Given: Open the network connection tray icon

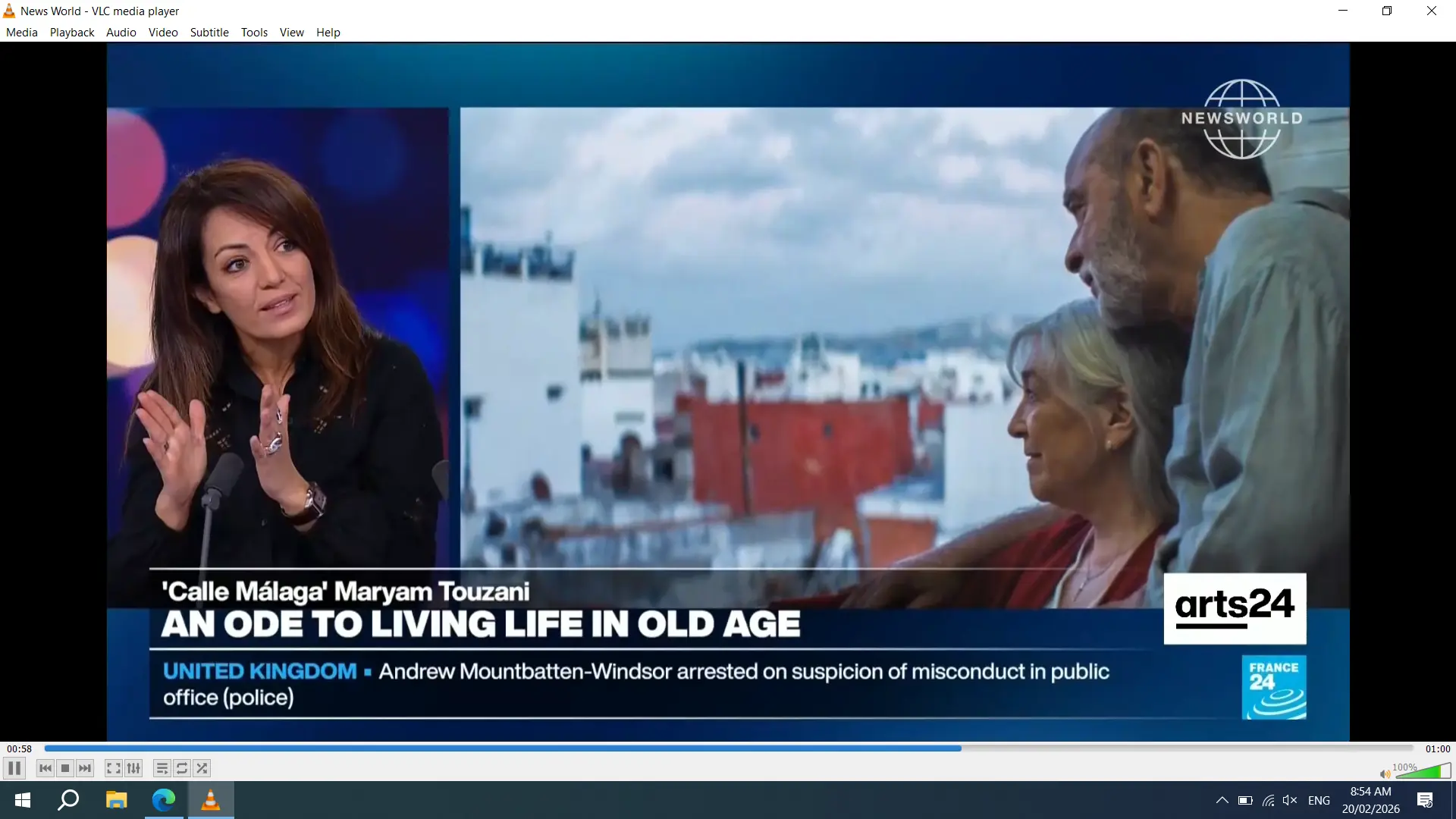Looking at the screenshot, I should pos(1268,800).
